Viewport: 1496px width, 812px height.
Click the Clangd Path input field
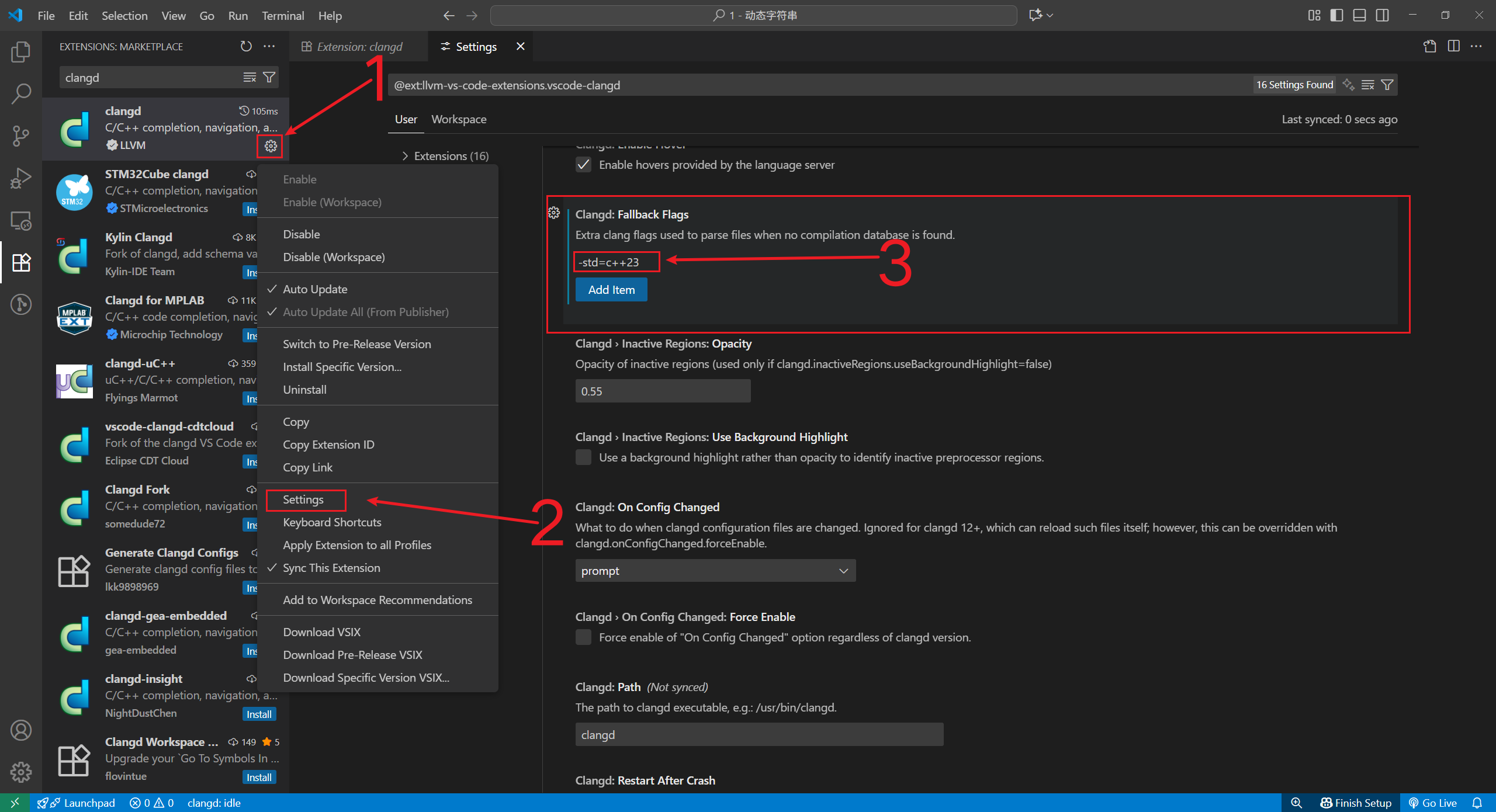[x=759, y=735]
